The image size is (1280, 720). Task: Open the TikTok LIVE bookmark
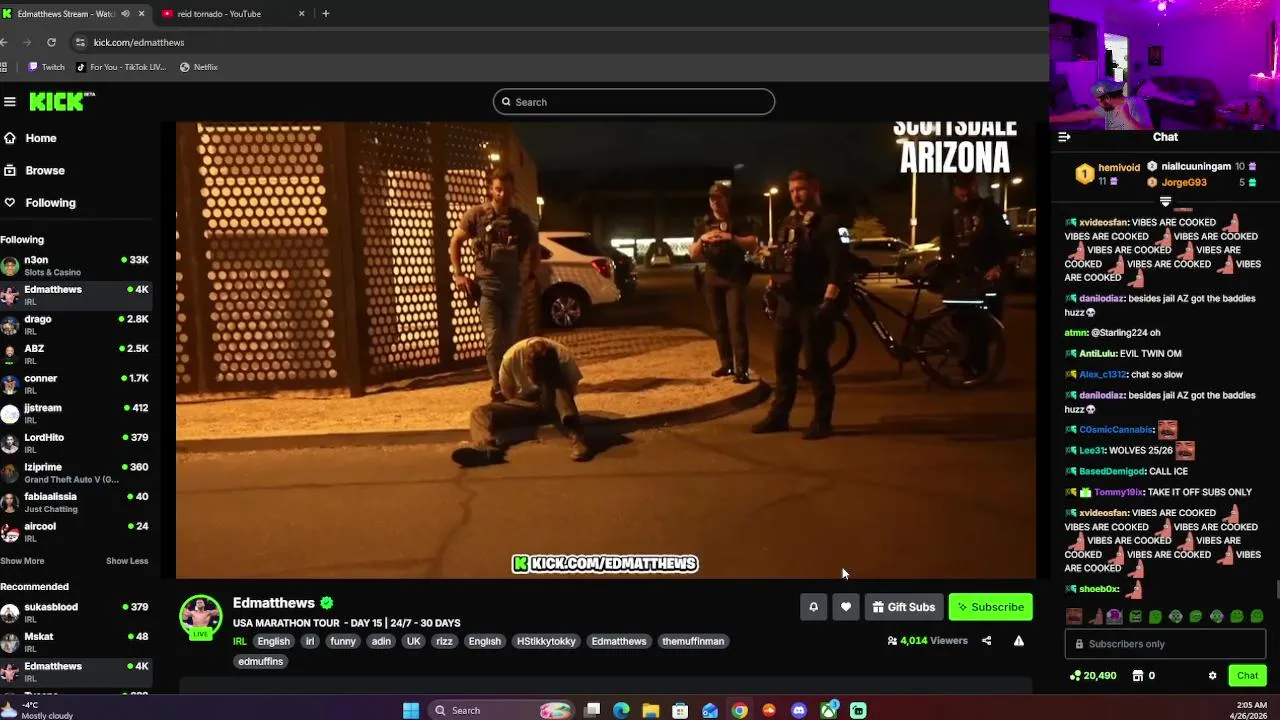pyautogui.click(x=121, y=67)
